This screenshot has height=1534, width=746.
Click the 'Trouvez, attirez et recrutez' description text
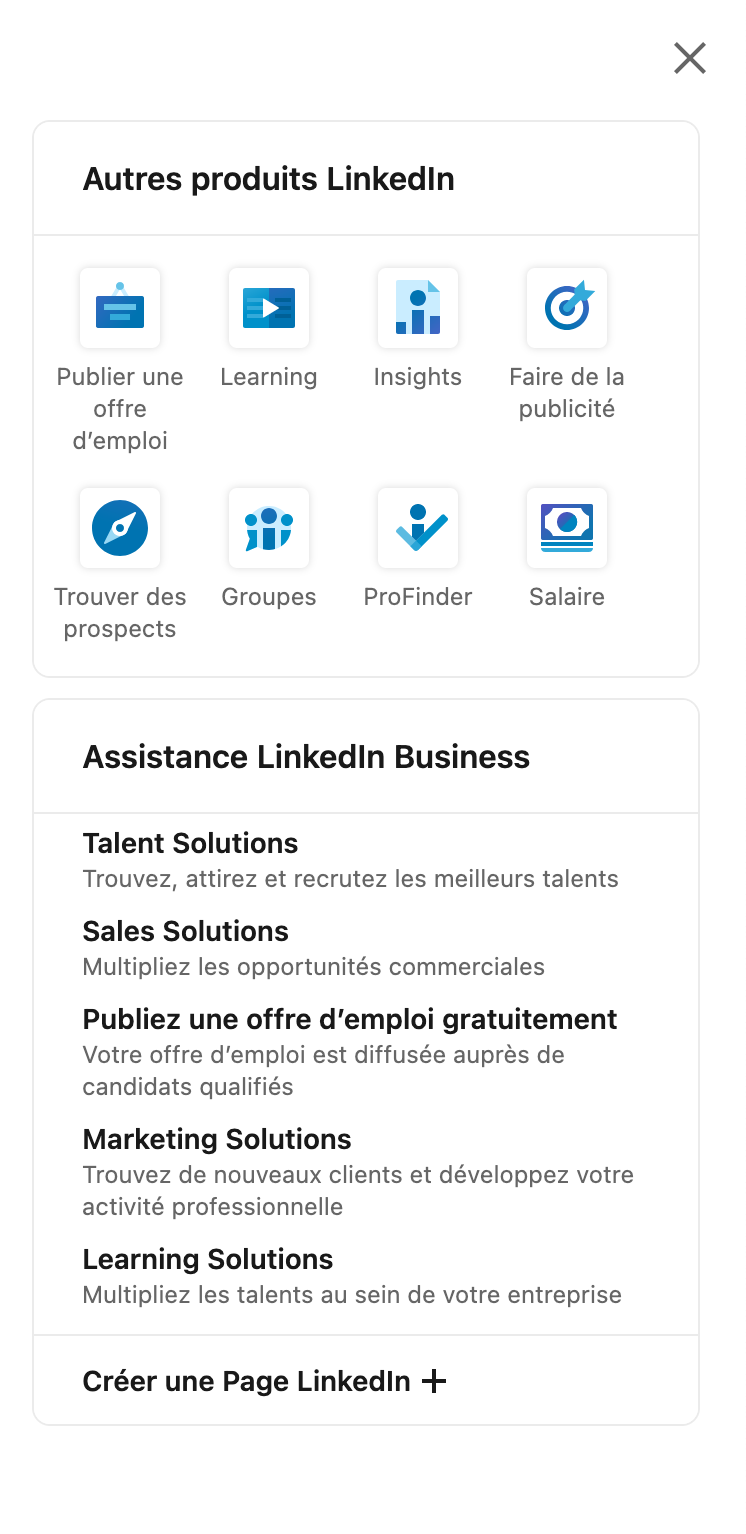[350, 879]
